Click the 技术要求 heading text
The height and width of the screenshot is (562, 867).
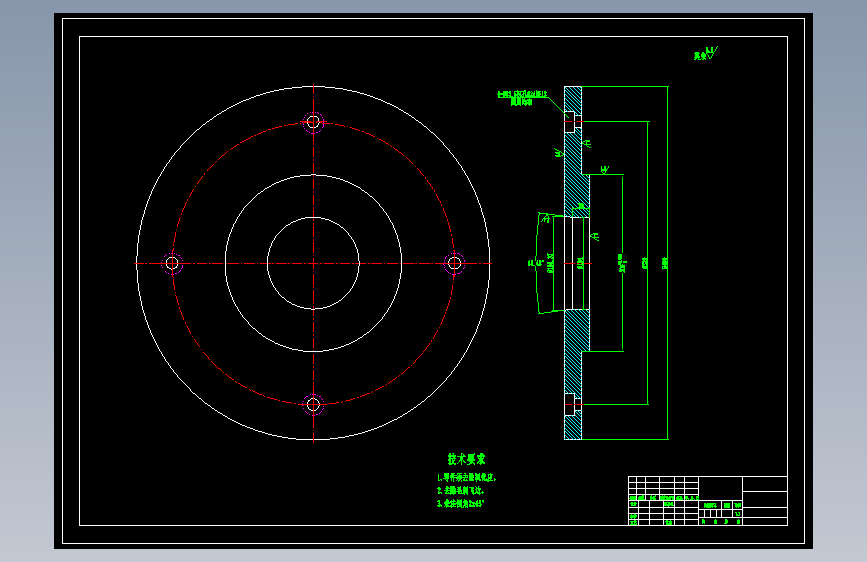tap(466, 459)
